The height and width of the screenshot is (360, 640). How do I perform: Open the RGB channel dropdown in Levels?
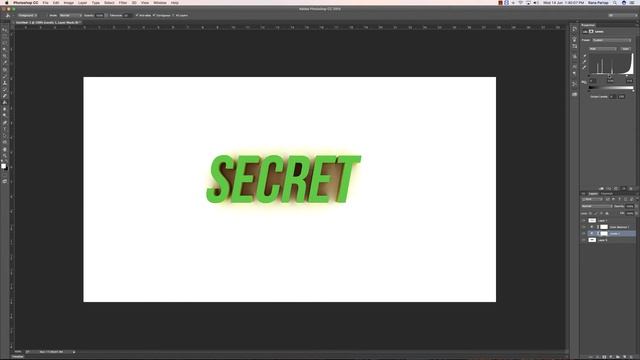coord(603,49)
